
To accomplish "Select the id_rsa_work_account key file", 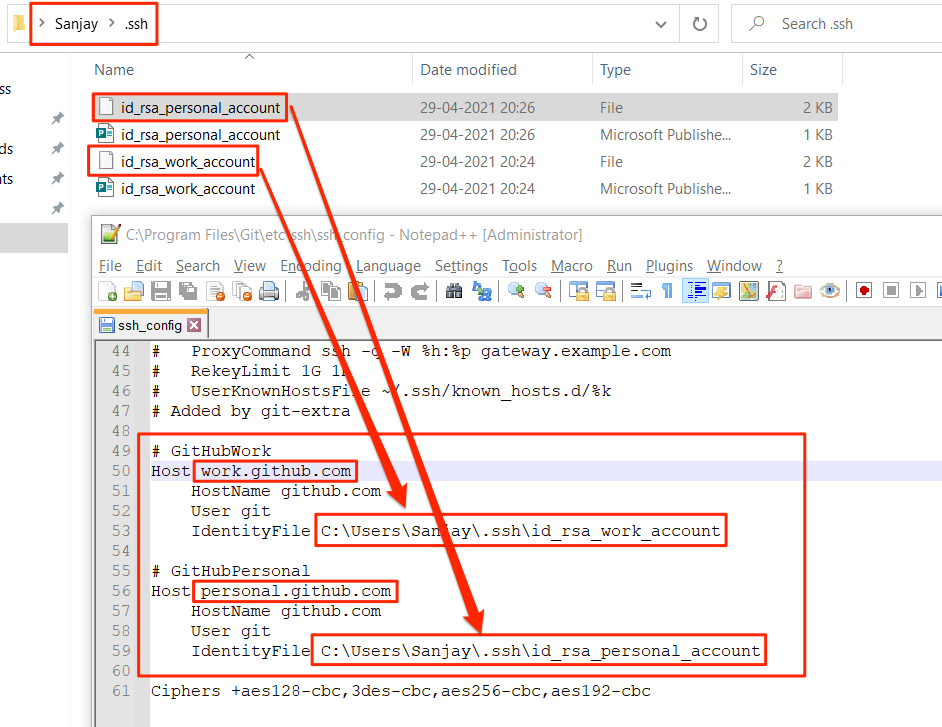I will 188,162.
